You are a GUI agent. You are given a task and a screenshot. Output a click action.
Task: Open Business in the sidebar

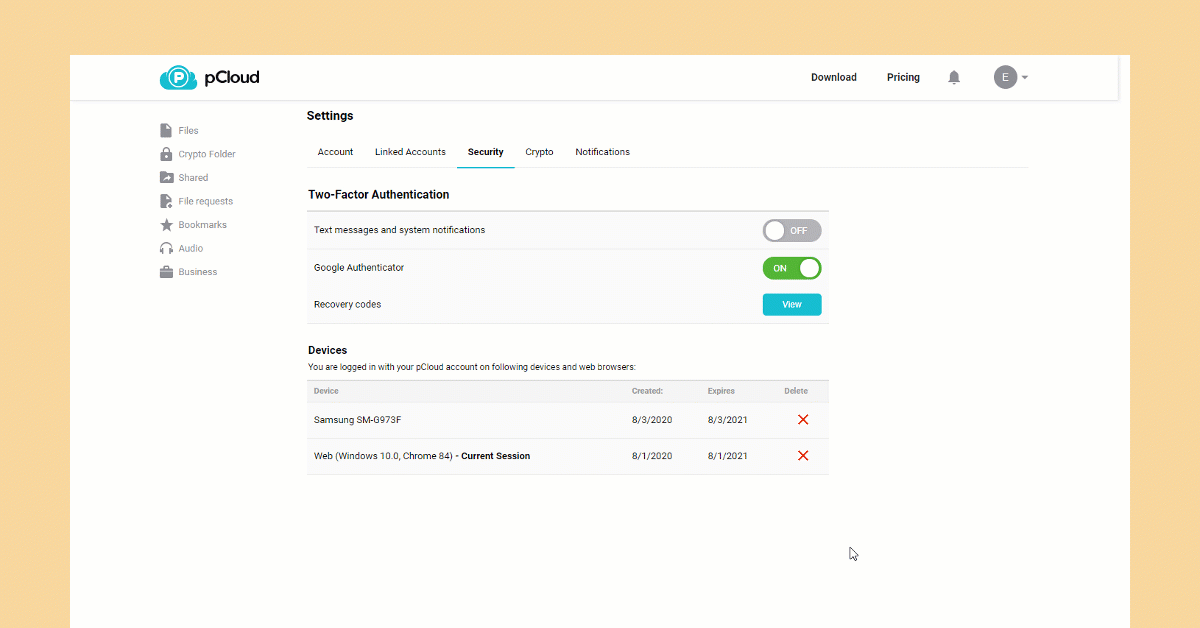(197, 272)
